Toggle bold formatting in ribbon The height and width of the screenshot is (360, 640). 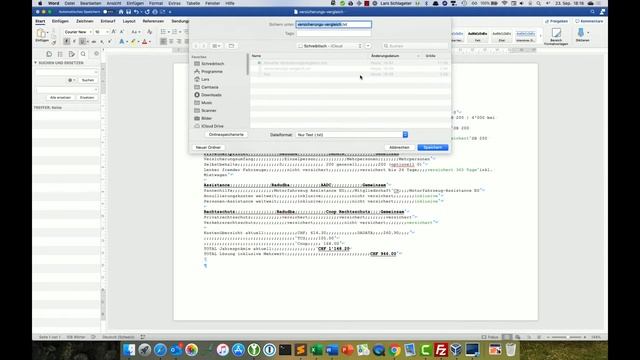(x=67, y=42)
